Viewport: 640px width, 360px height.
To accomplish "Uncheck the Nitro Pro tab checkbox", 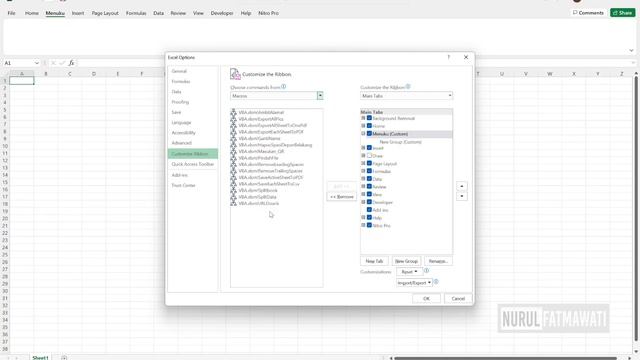I will [369, 225].
